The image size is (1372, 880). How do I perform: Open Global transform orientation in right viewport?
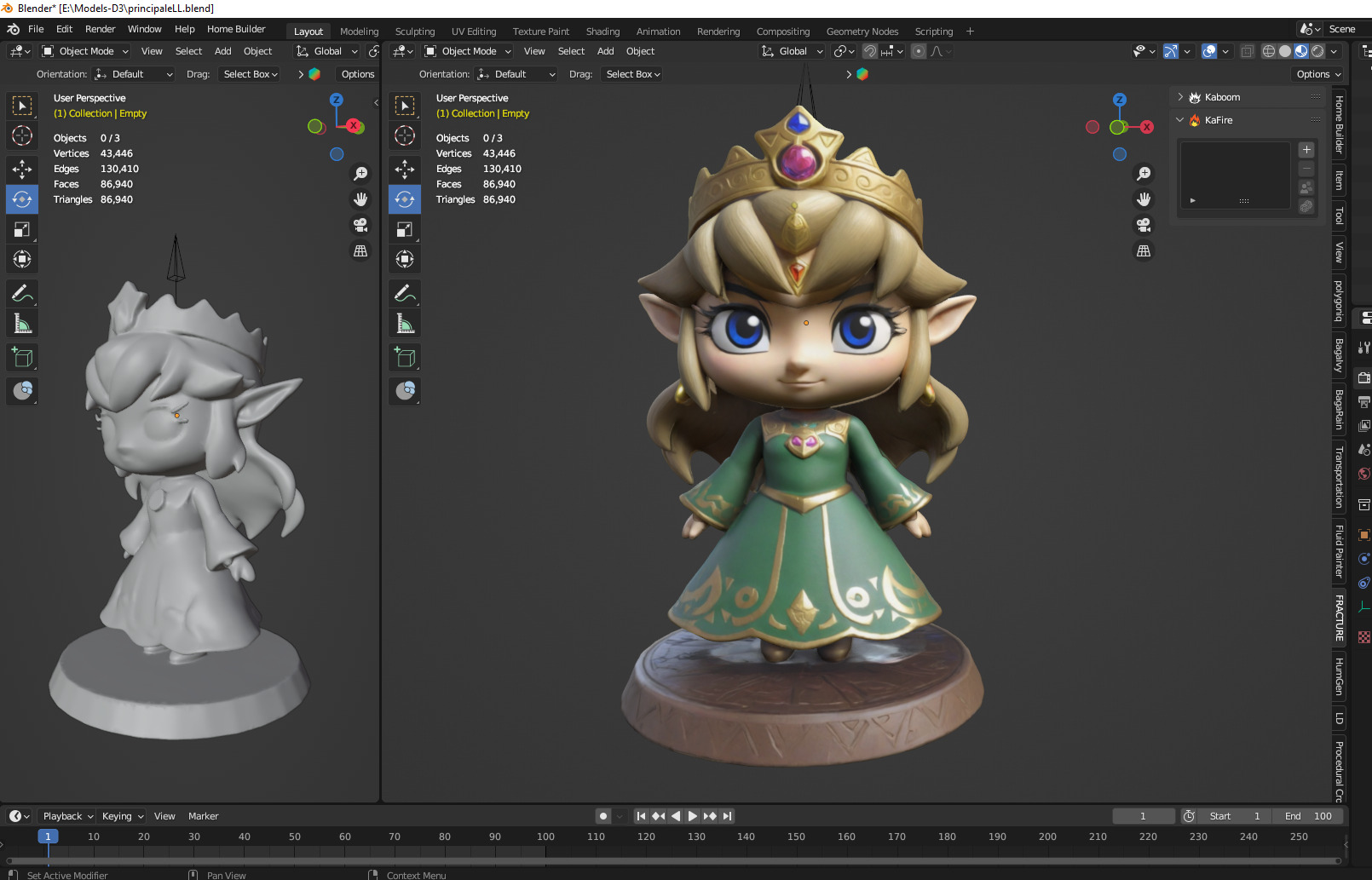point(792,51)
